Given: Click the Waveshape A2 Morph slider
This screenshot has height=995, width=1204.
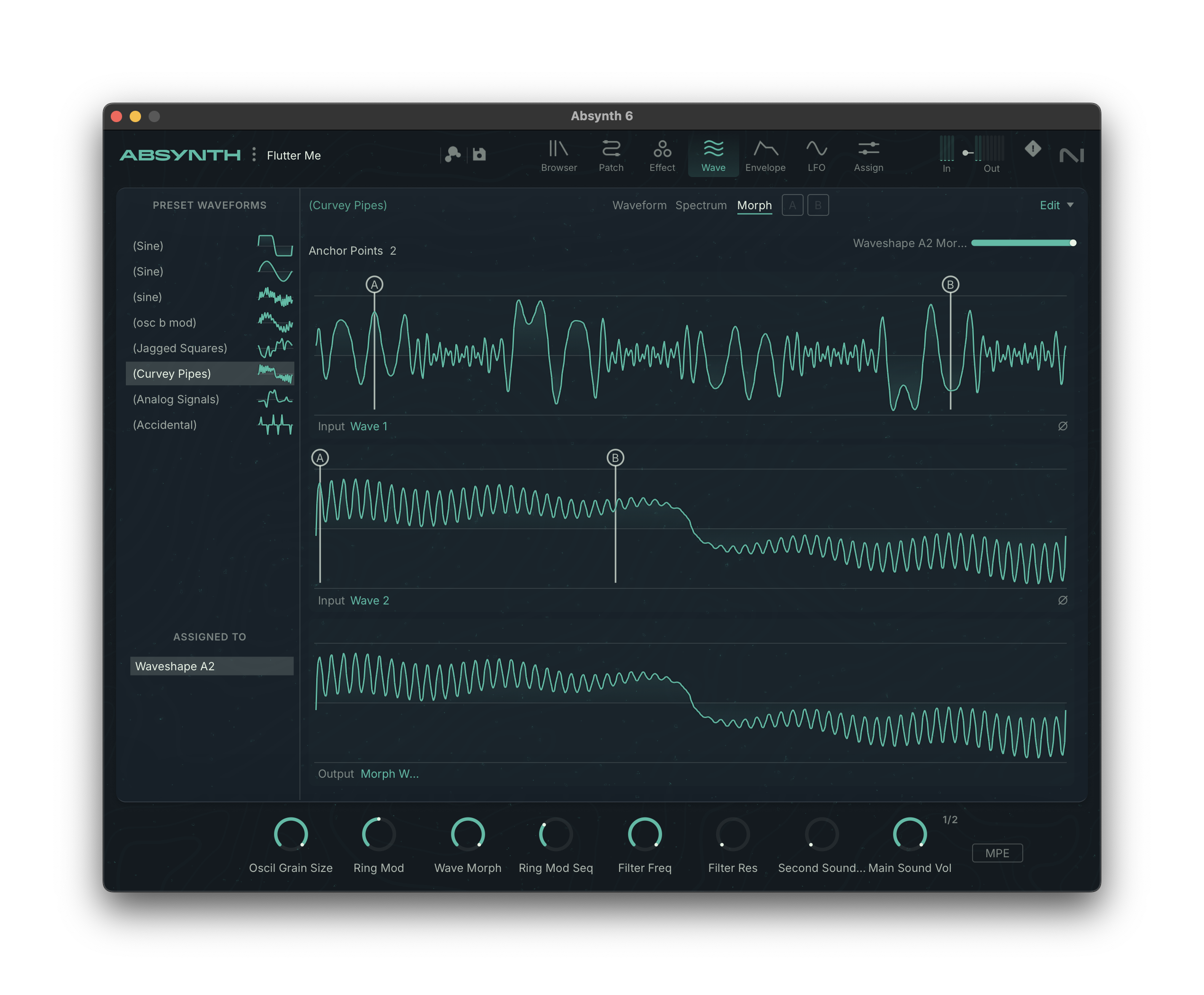Looking at the screenshot, I should click(1022, 243).
